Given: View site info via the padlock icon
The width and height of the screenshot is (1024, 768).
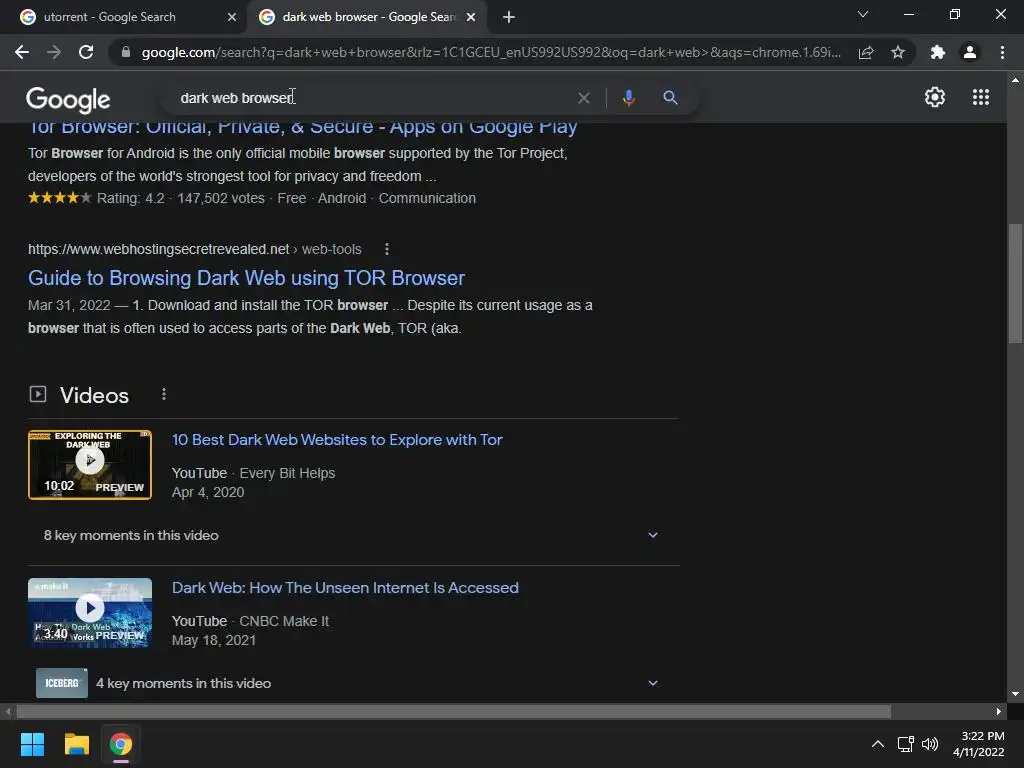Looking at the screenshot, I should point(126,52).
